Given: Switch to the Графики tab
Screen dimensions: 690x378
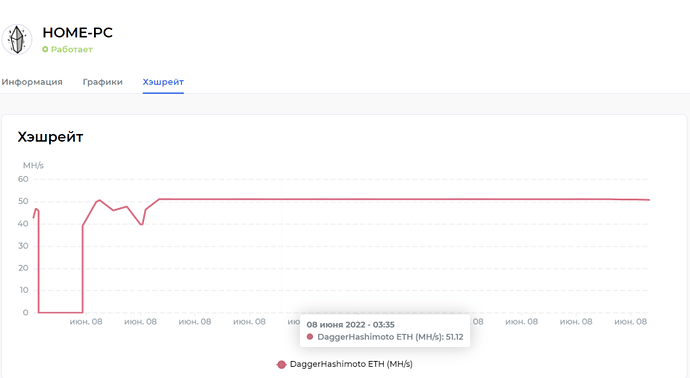Looking at the screenshot, I should [x=103, y=82].
